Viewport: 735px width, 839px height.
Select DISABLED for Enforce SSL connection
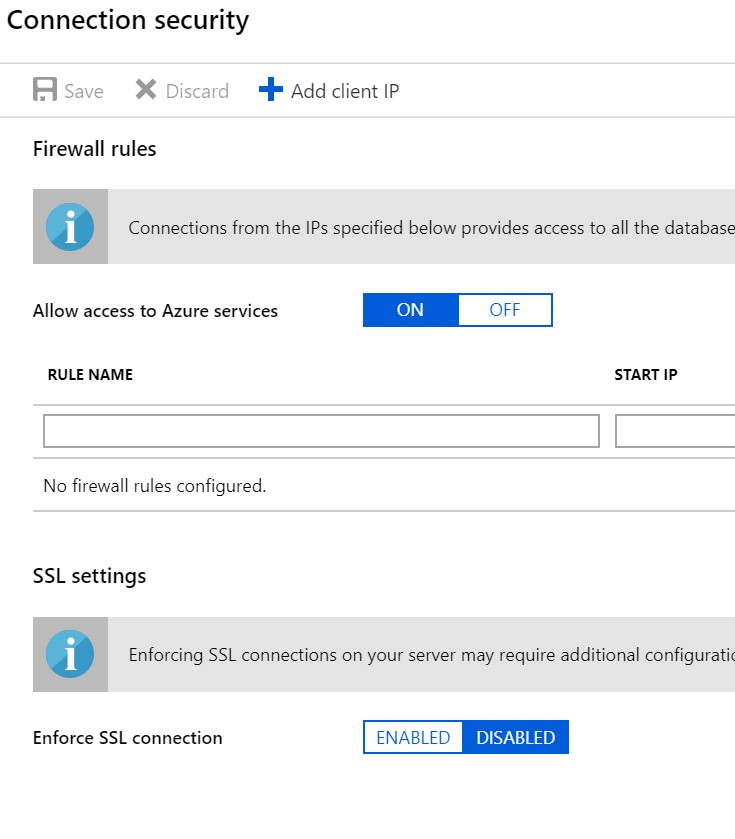[x=515, y=738]
